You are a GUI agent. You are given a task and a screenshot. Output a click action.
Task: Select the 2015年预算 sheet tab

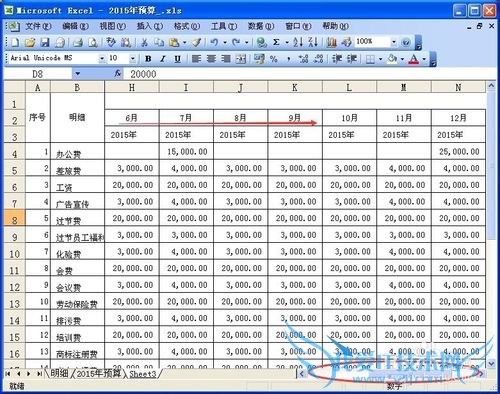[x=99, y=373]
